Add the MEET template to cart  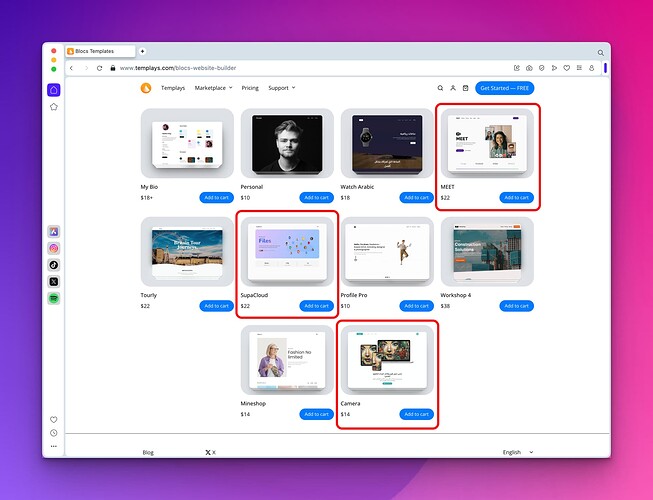click(x=517, y=197)
